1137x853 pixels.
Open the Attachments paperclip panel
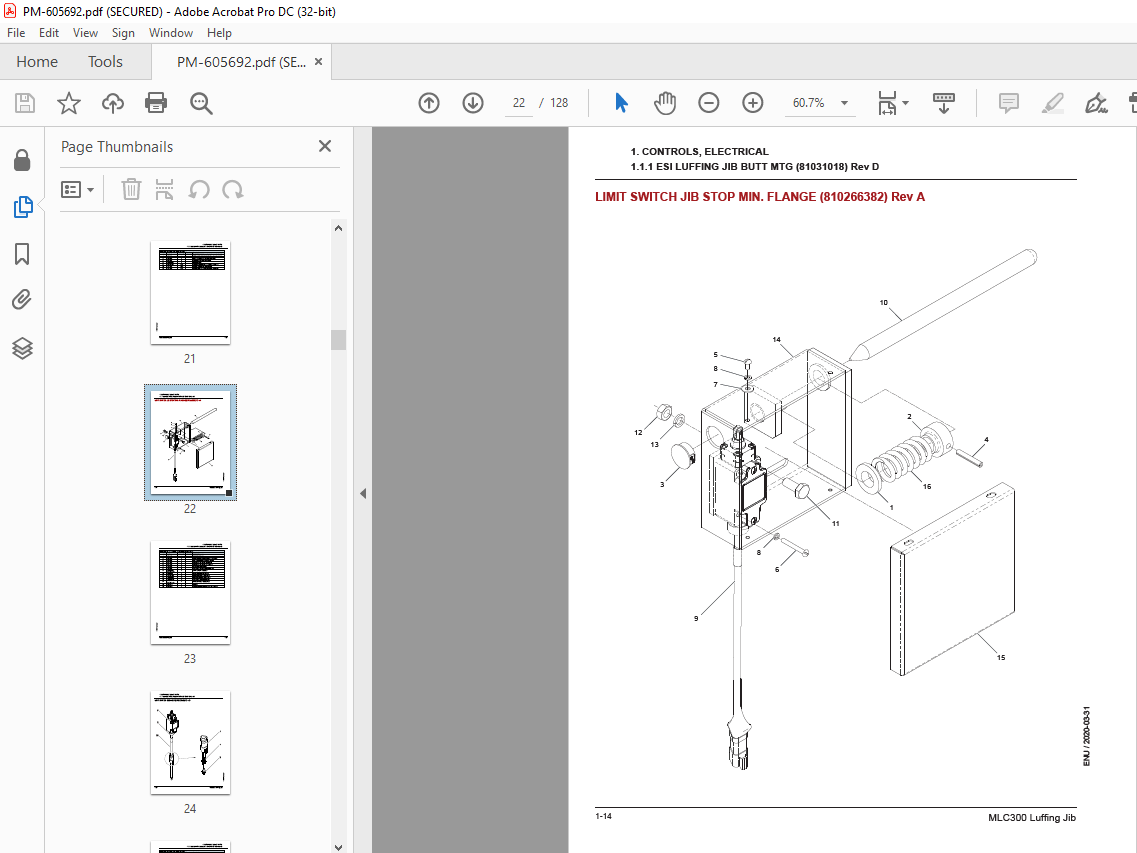pyautogui.click(x=22, y=300)
